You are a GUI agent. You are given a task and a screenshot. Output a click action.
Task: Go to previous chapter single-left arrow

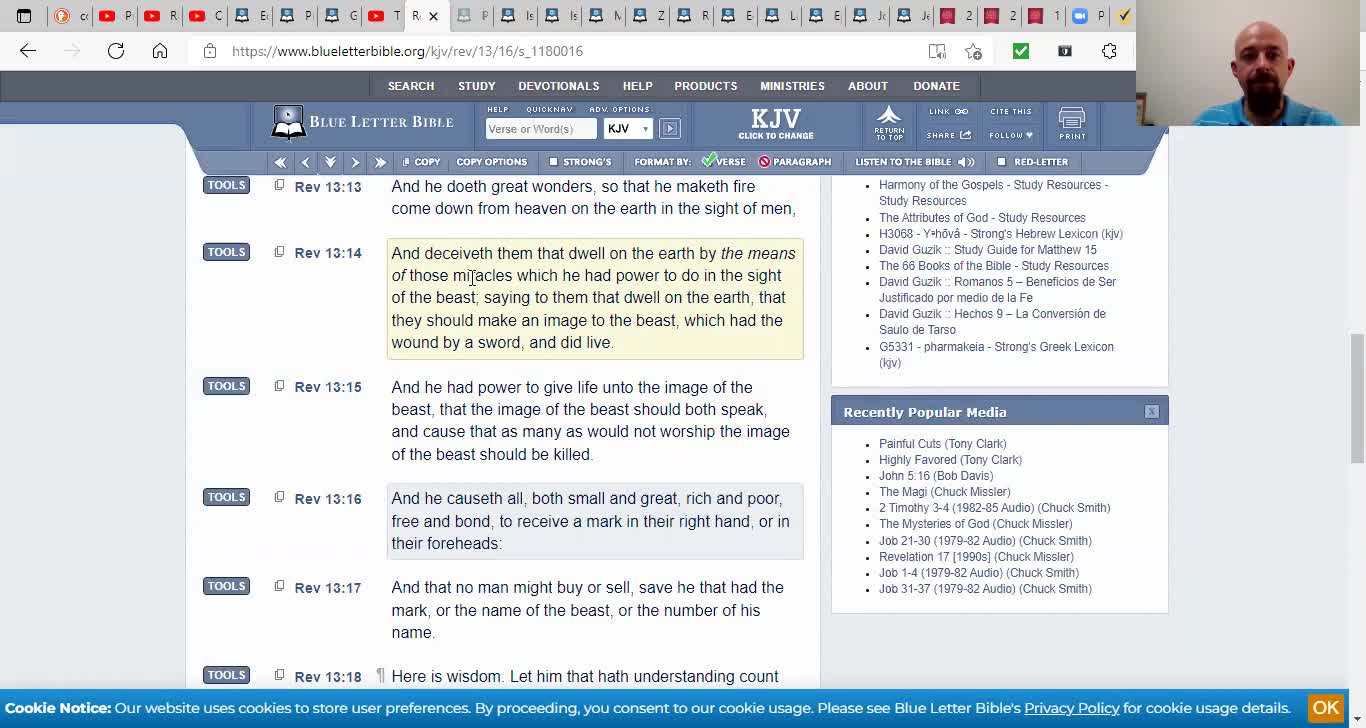(305, 162)
